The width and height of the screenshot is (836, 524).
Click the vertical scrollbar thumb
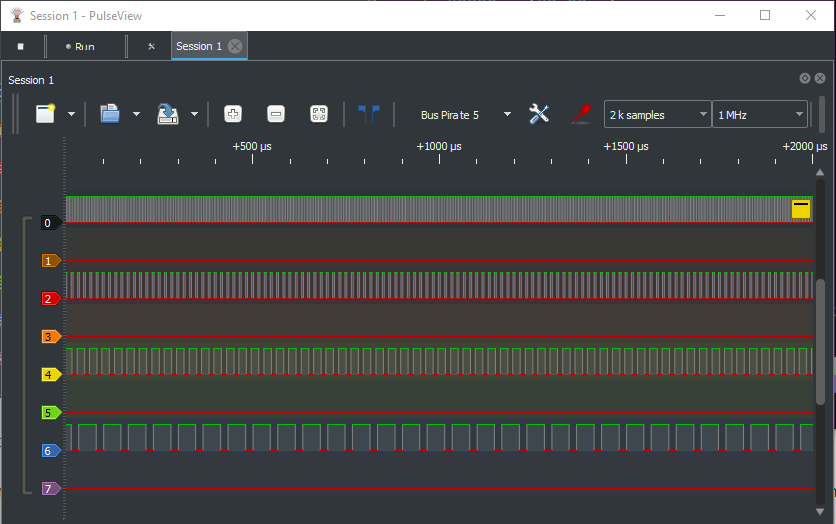tap(820, 341)
